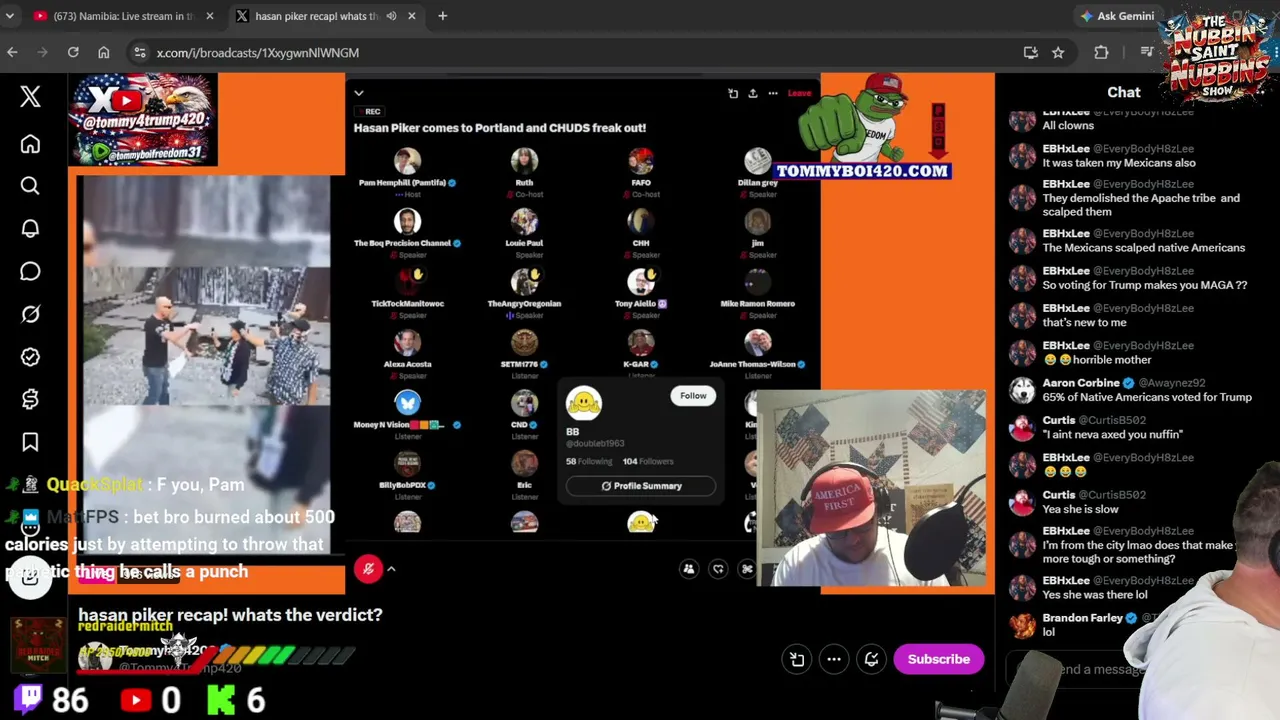Open the browser Extensions puzzle icon
This screenshot has width=1280, height=720.
tap(1101, 52)
